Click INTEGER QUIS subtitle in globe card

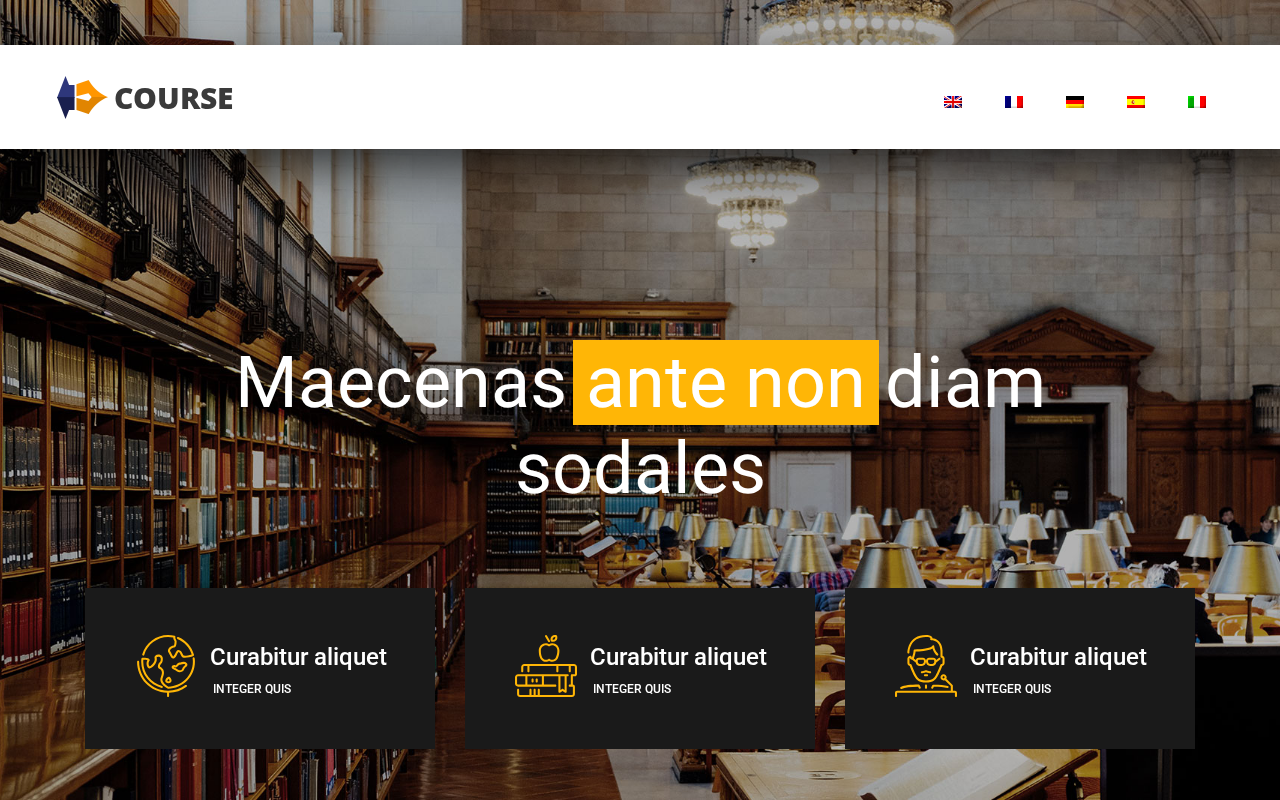point(252,689)
